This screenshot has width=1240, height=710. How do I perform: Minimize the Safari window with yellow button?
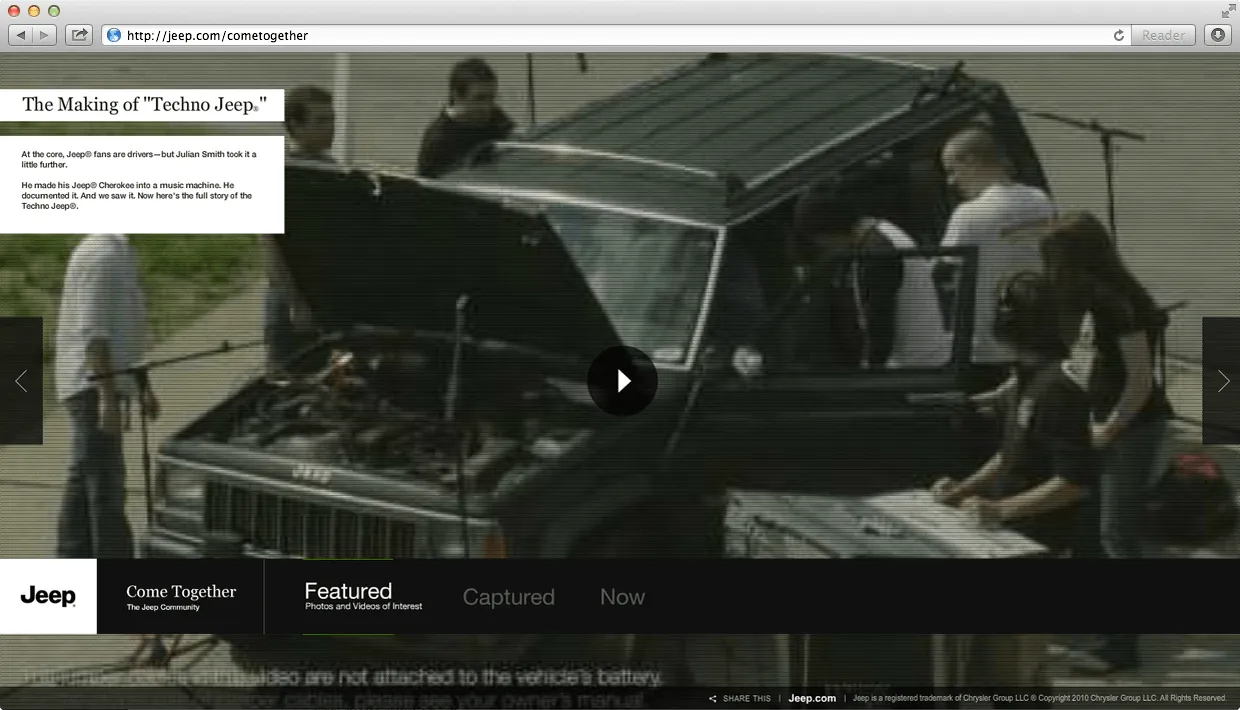tap(34, 11)
